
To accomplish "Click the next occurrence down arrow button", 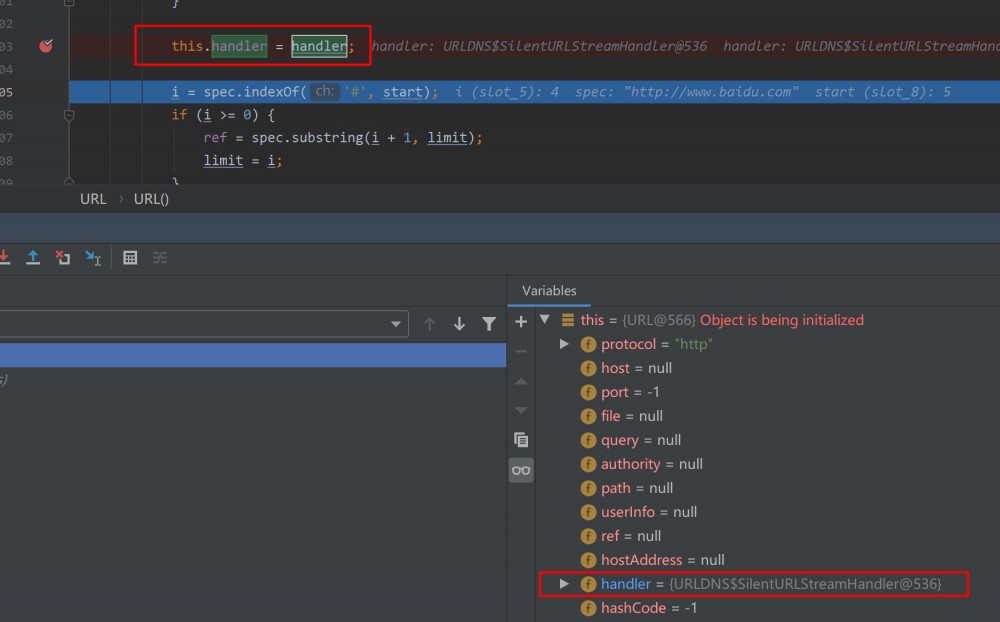I will 459,322.
